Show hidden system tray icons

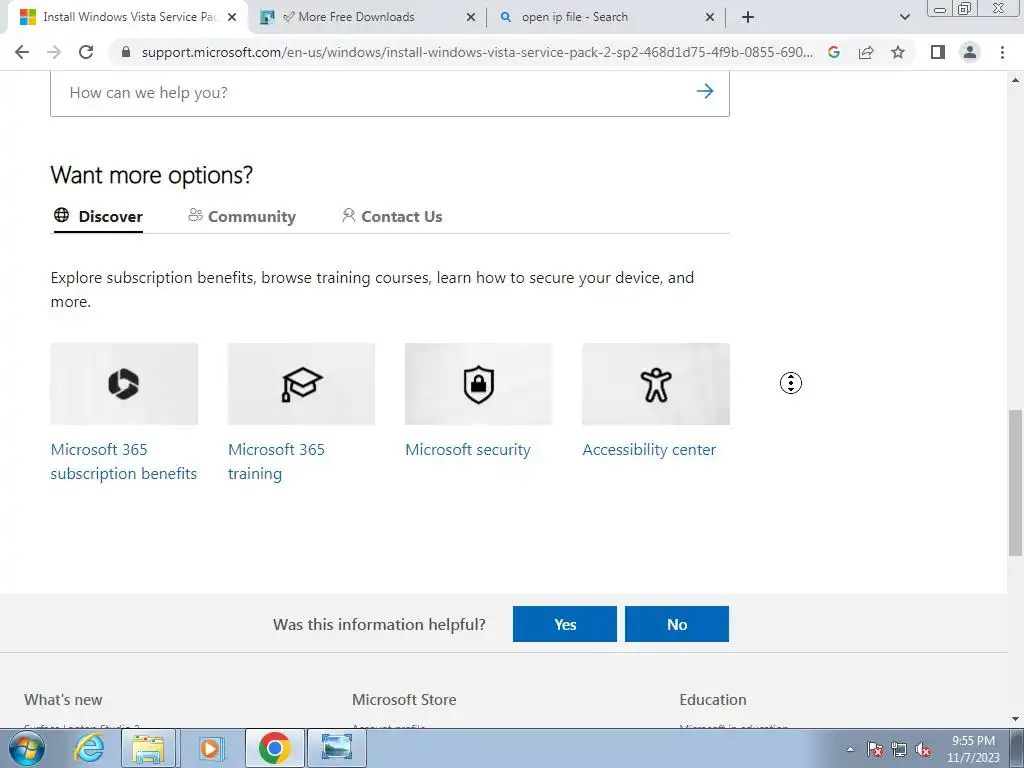point(850,750)
